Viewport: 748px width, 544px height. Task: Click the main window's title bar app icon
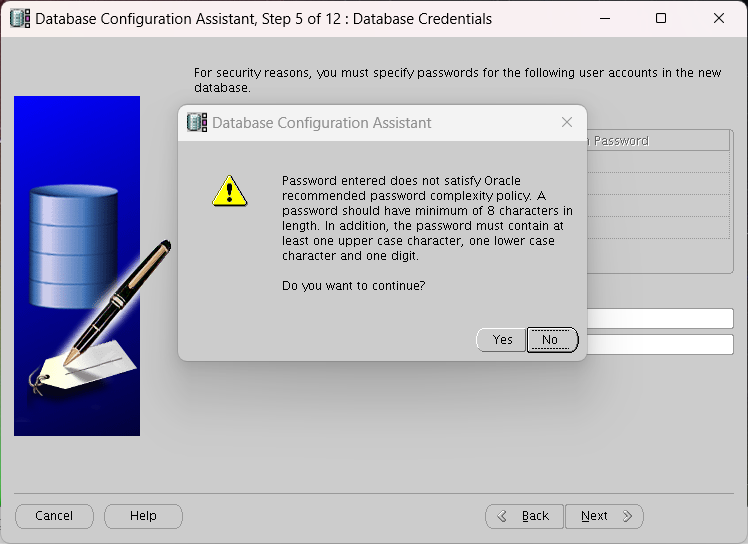(x=20, y=19)
